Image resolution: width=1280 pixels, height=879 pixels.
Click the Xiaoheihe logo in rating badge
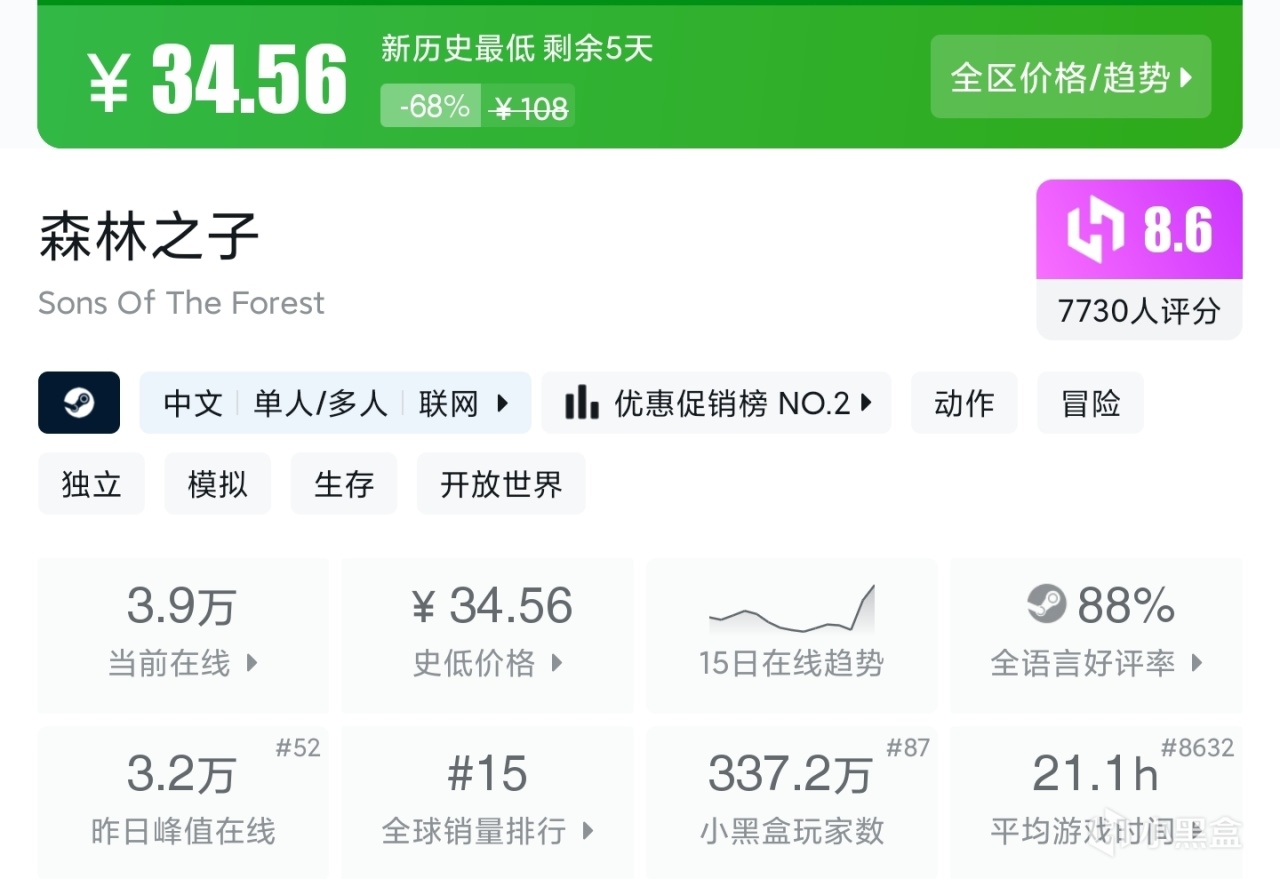tap(1096, 230)
